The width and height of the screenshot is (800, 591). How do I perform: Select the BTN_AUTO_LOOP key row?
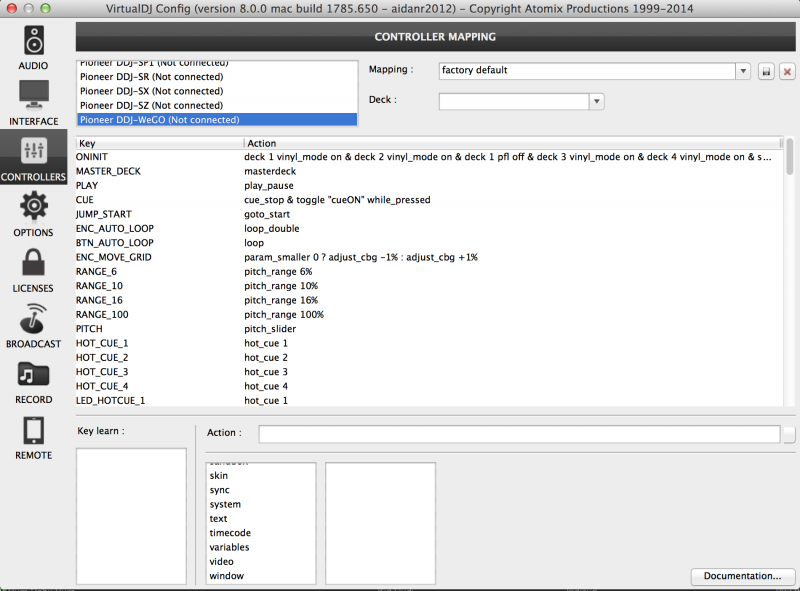tap(429, 242)
